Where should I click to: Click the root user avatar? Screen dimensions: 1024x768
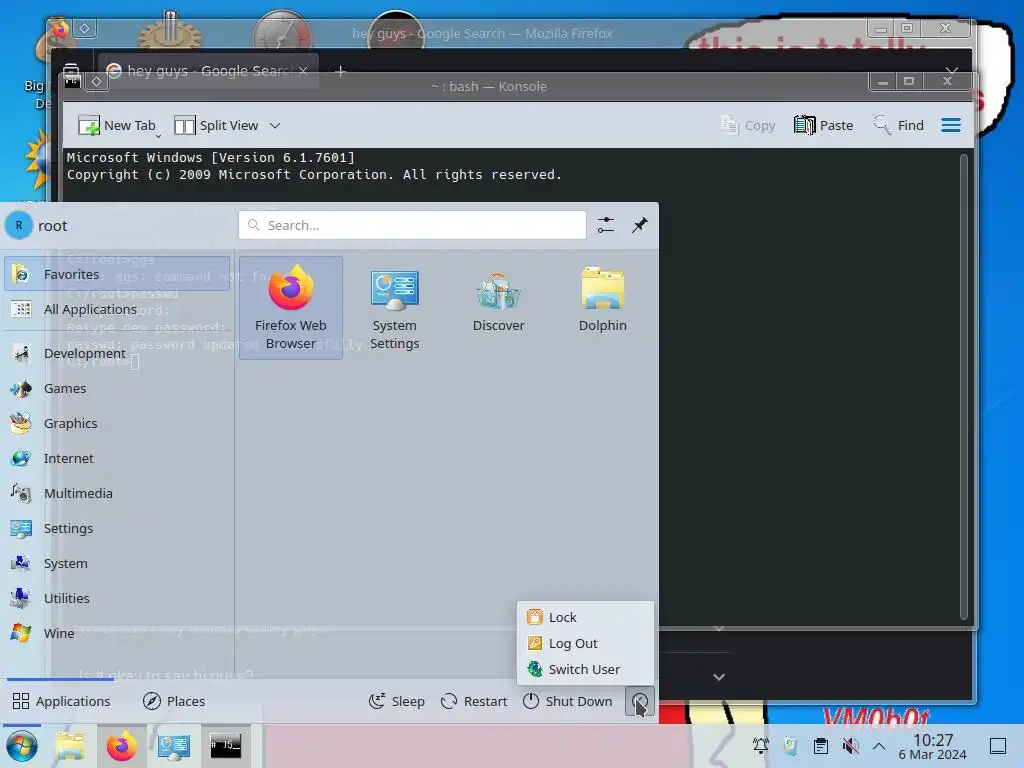point(19,225)
